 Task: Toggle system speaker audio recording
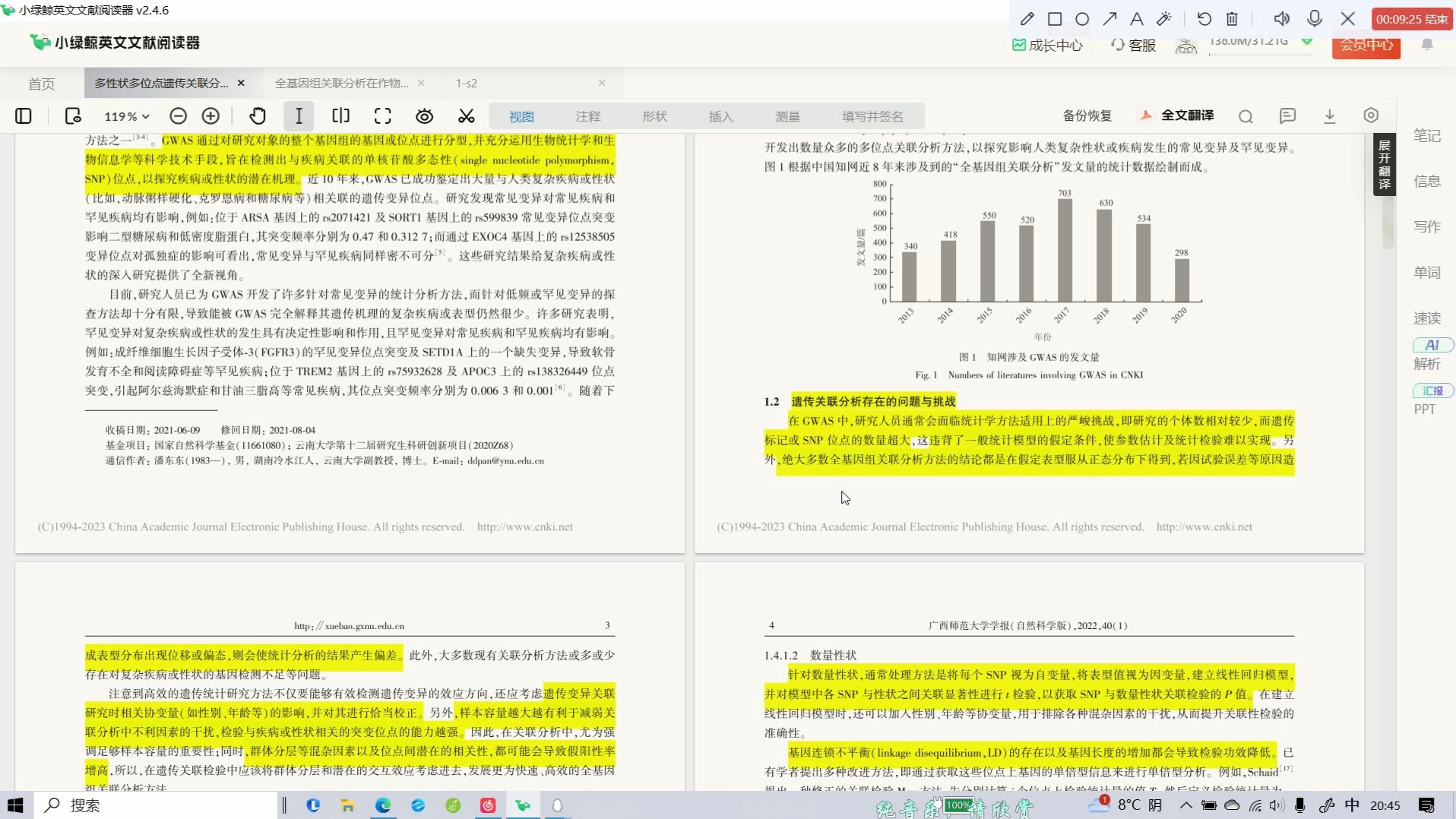pos(1281,19)
